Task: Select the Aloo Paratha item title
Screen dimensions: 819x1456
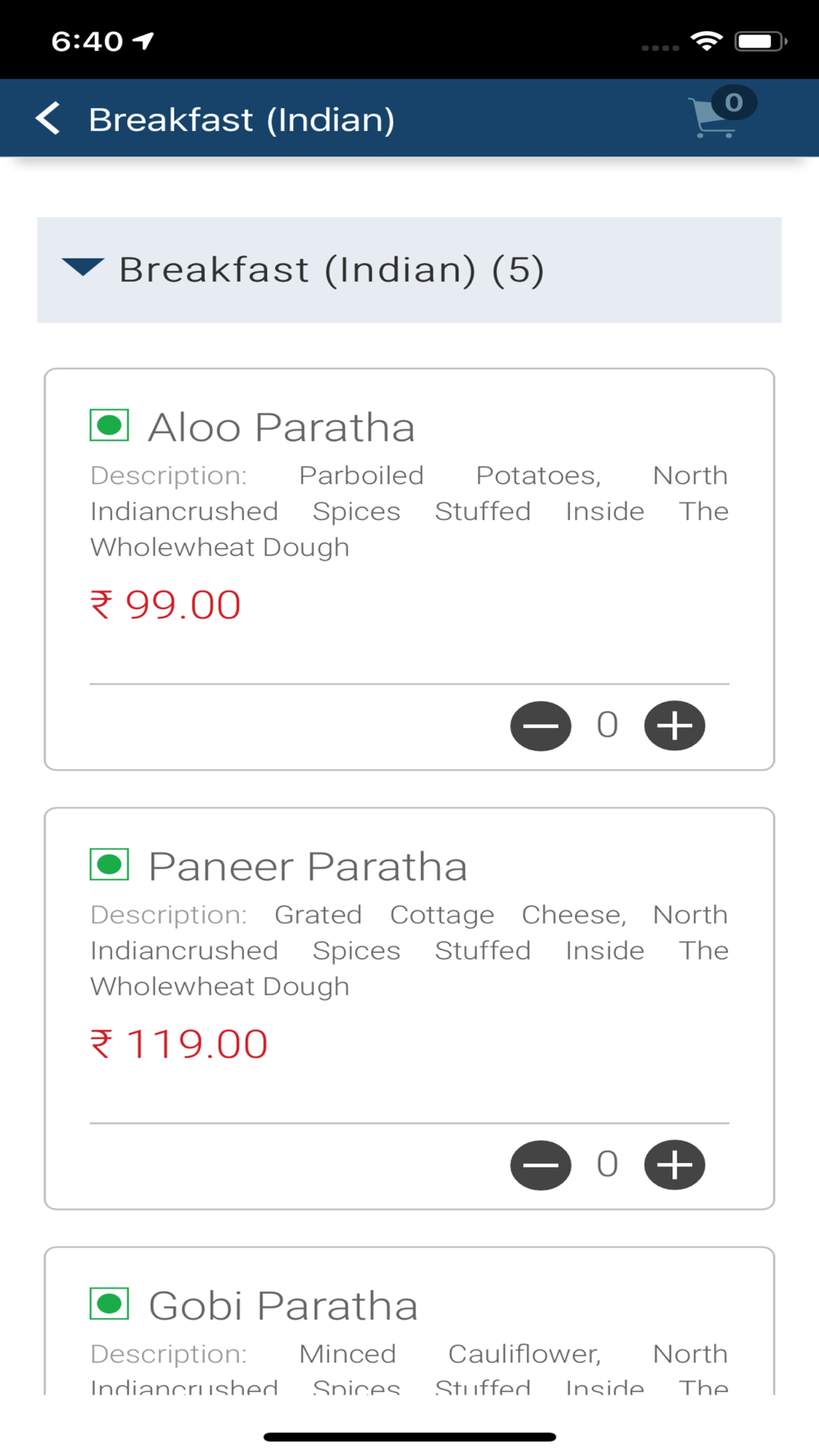Action: pyautogui.click(x=281, y=427)
